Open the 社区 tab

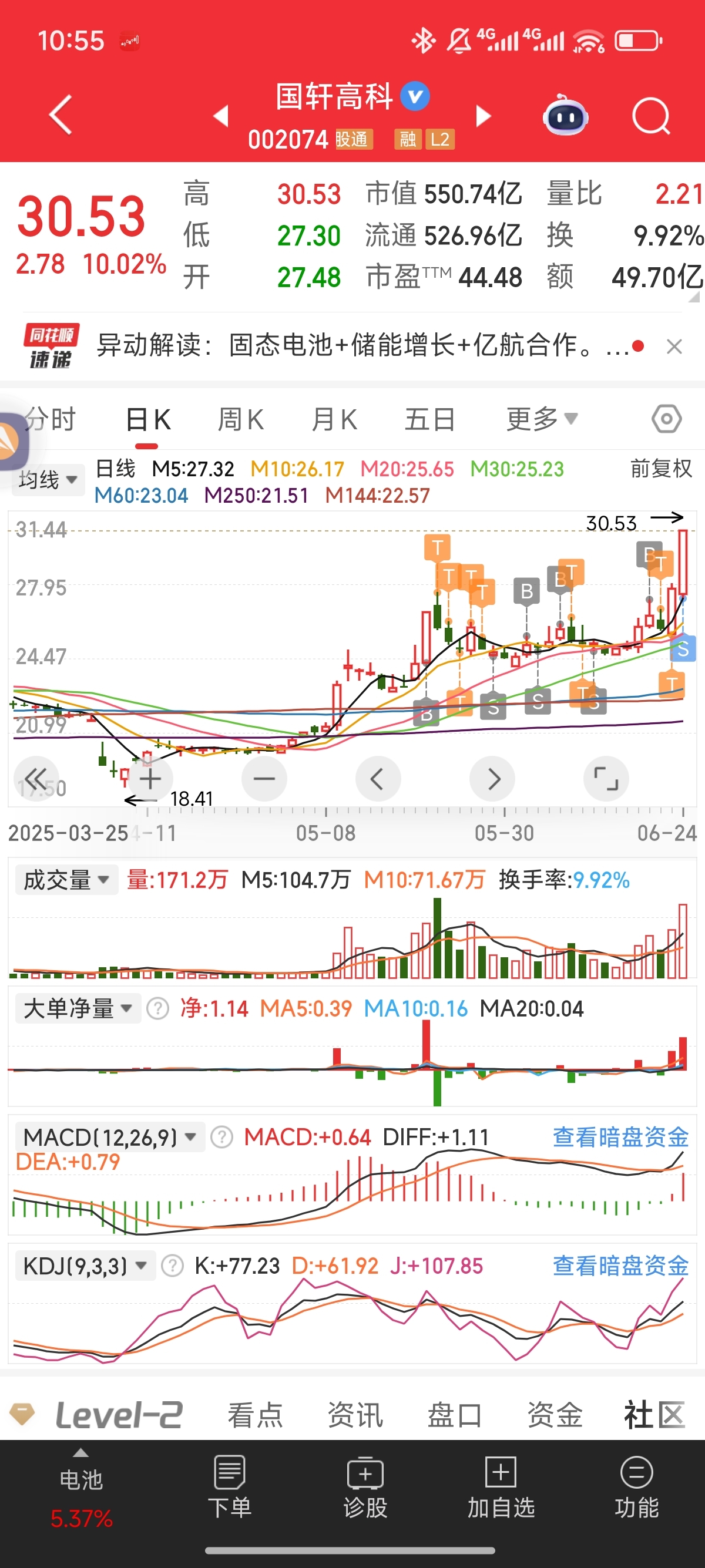pos(654,1414)
